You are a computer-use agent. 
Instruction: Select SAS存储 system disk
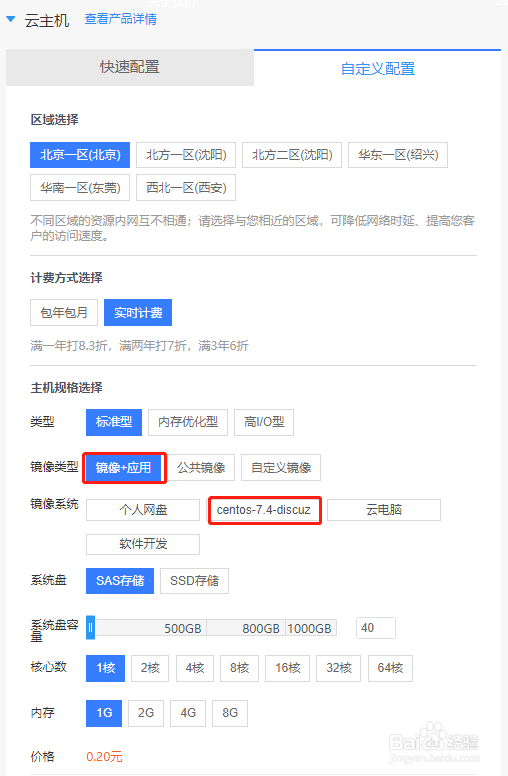120,581
